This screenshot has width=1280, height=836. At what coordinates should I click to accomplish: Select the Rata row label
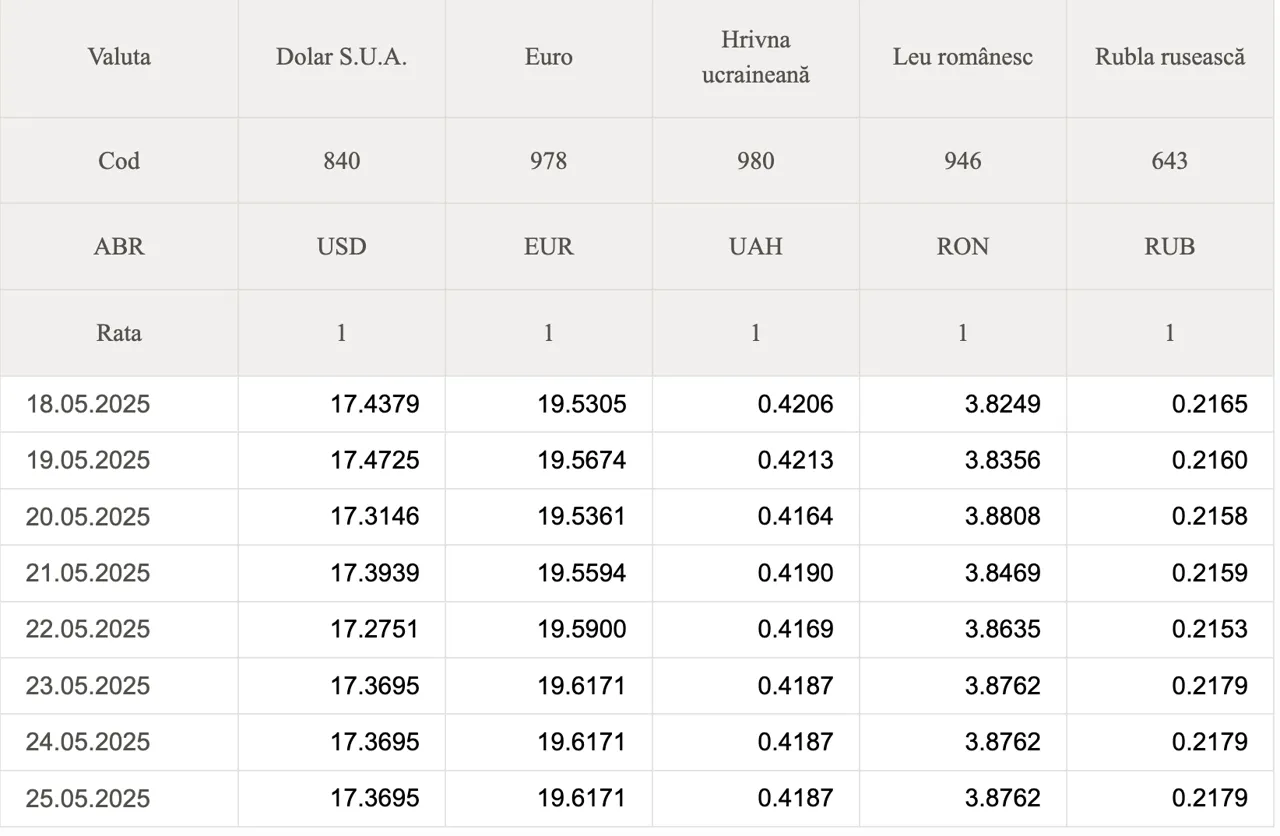[x=119, y=333]
